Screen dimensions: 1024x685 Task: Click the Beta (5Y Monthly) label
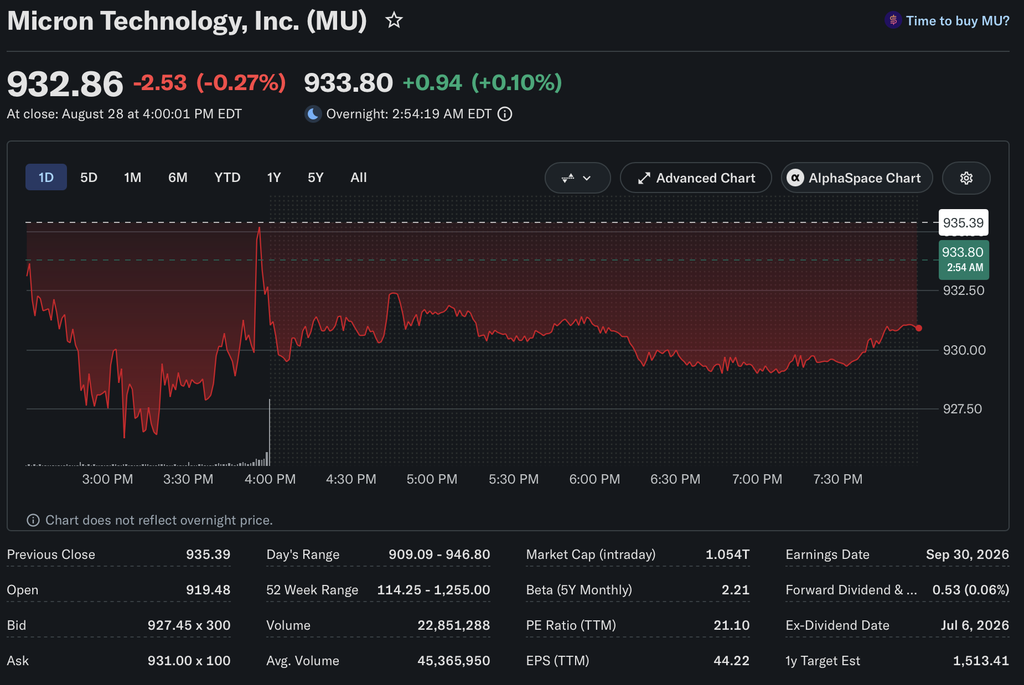pos(579,590)
